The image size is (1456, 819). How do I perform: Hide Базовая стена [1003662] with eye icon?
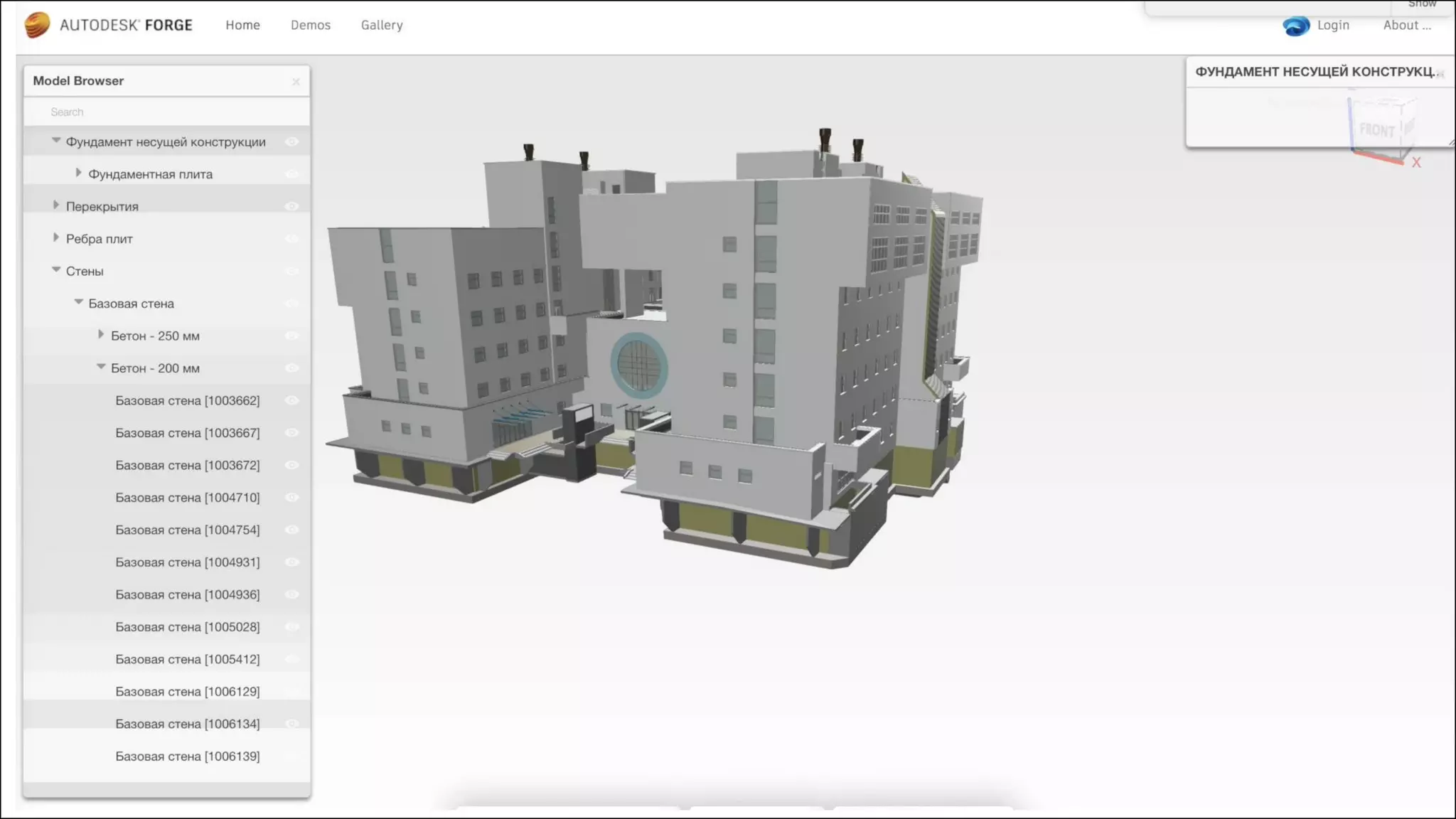coord(291,401)
